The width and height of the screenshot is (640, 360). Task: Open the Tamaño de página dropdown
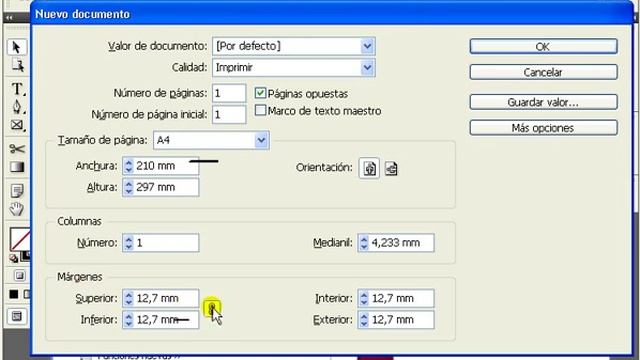click(x=261, y=140)
